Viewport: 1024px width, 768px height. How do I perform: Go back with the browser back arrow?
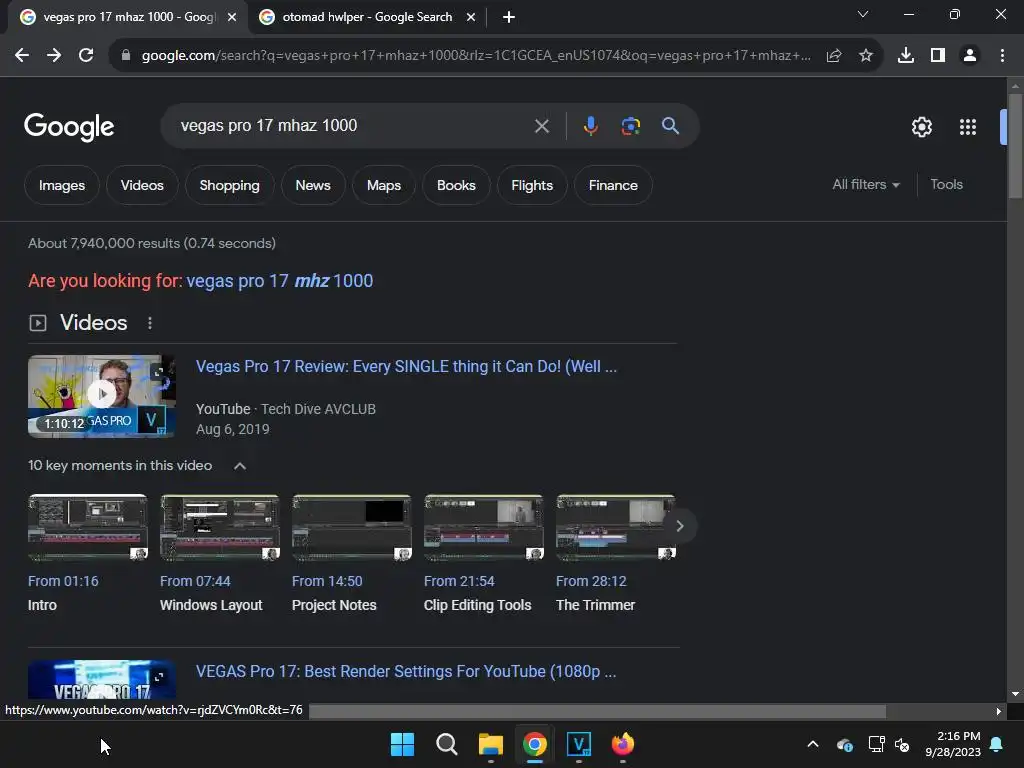click(x=22, y=56)
